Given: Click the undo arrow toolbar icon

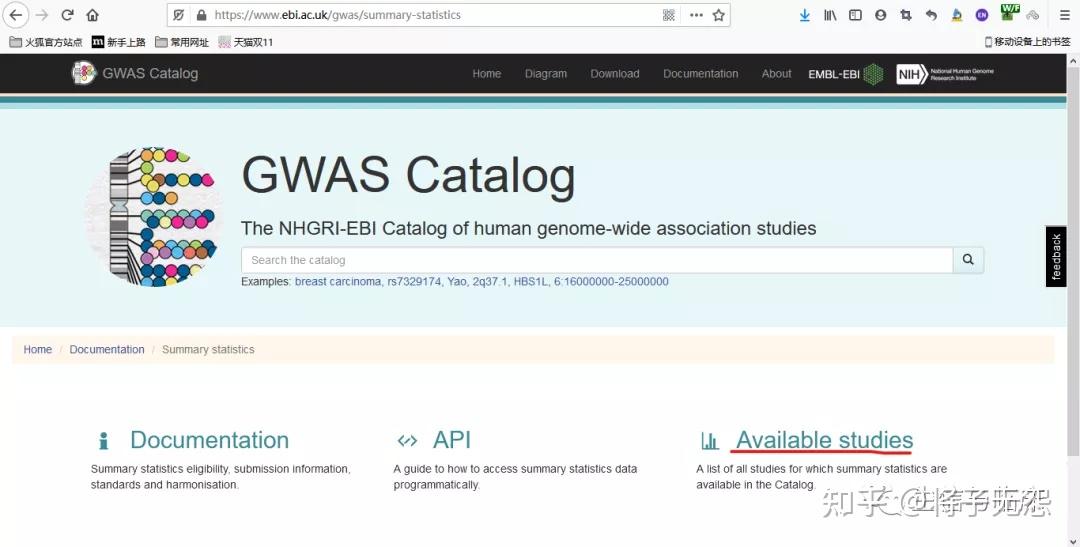Looking at the screenshot, I should [x=931, y=15].
